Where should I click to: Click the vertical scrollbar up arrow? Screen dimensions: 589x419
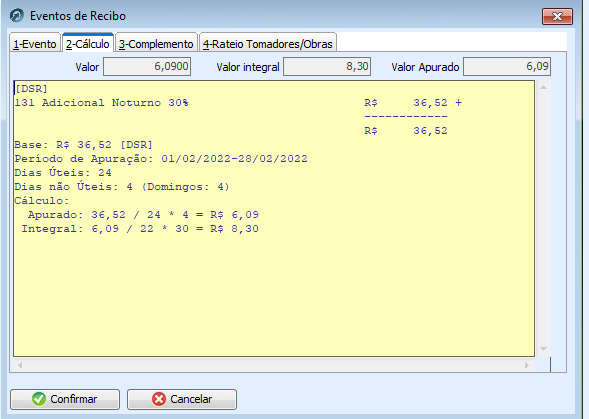click(x=543, y=88)
